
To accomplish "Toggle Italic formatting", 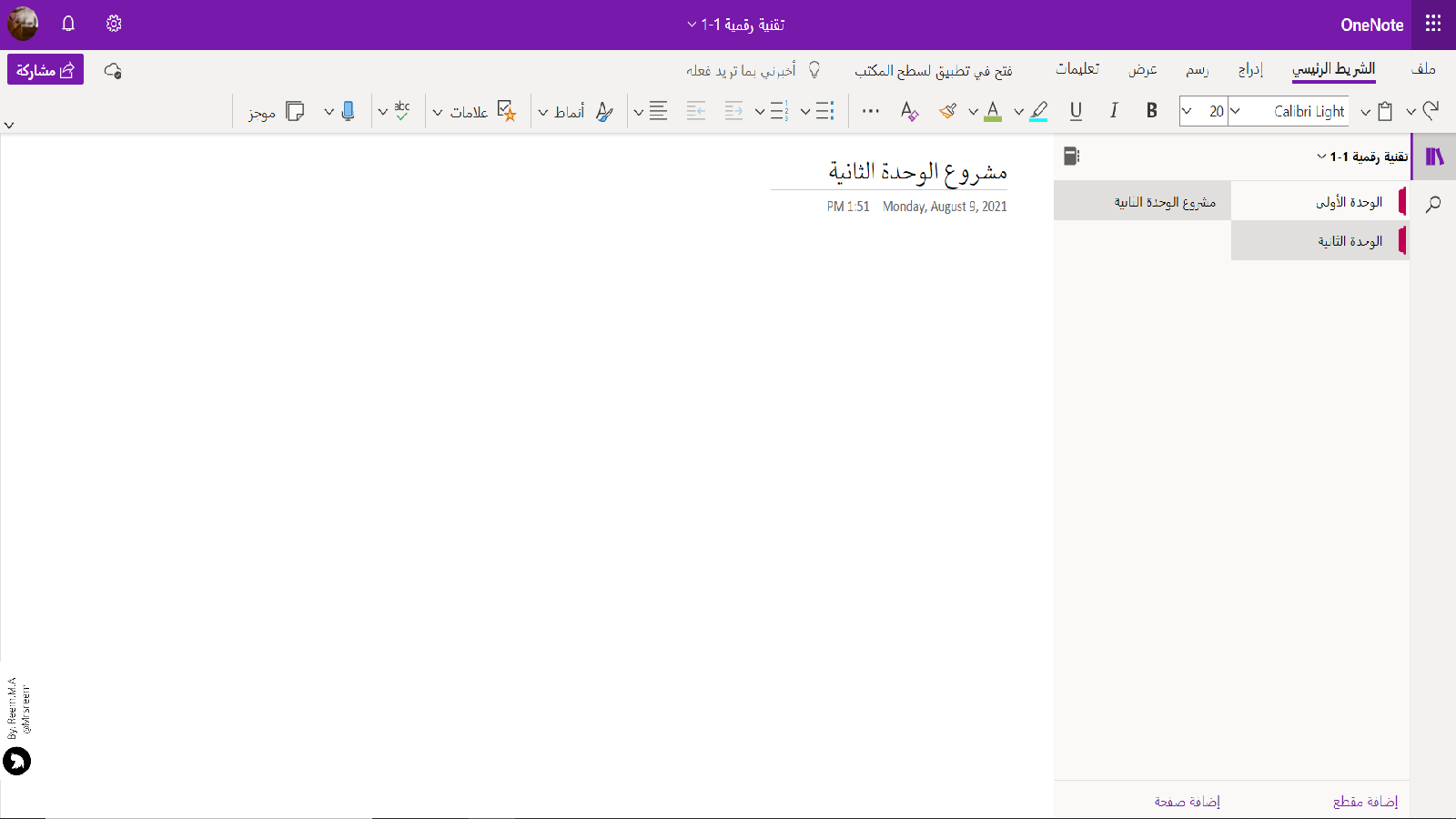I will 1114,111.
